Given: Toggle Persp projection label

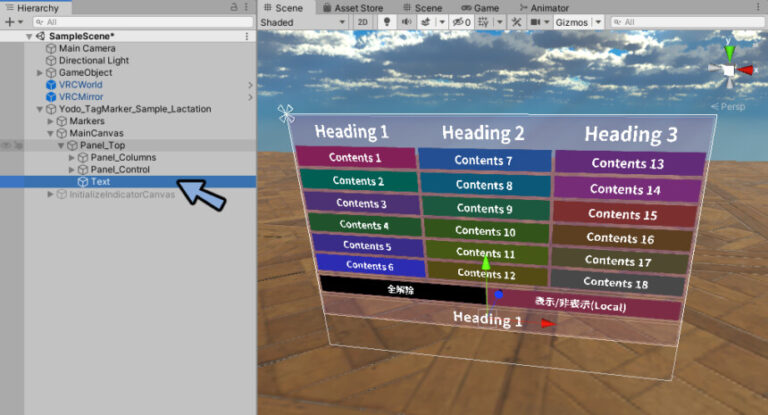Looking at the screenshot, I should [x=728, y=106].
